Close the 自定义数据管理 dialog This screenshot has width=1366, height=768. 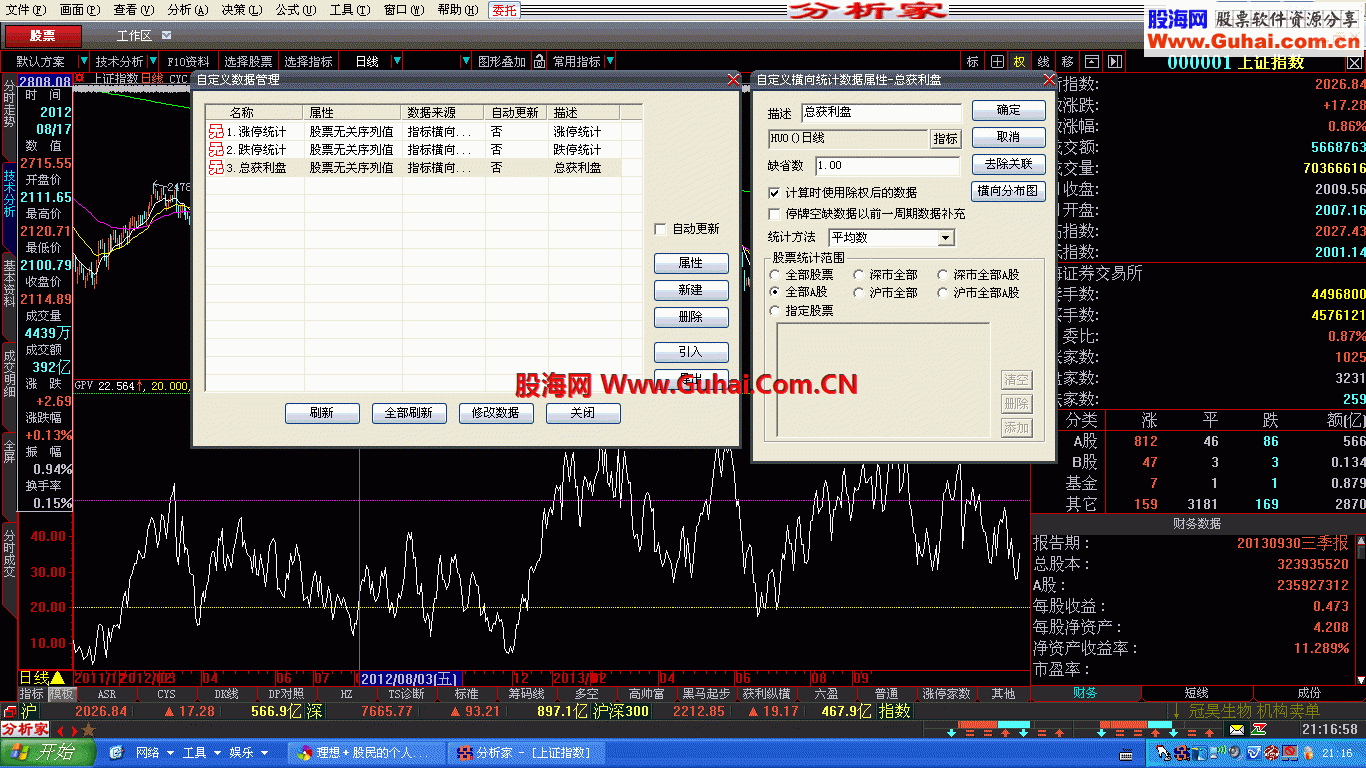[733, 80]
